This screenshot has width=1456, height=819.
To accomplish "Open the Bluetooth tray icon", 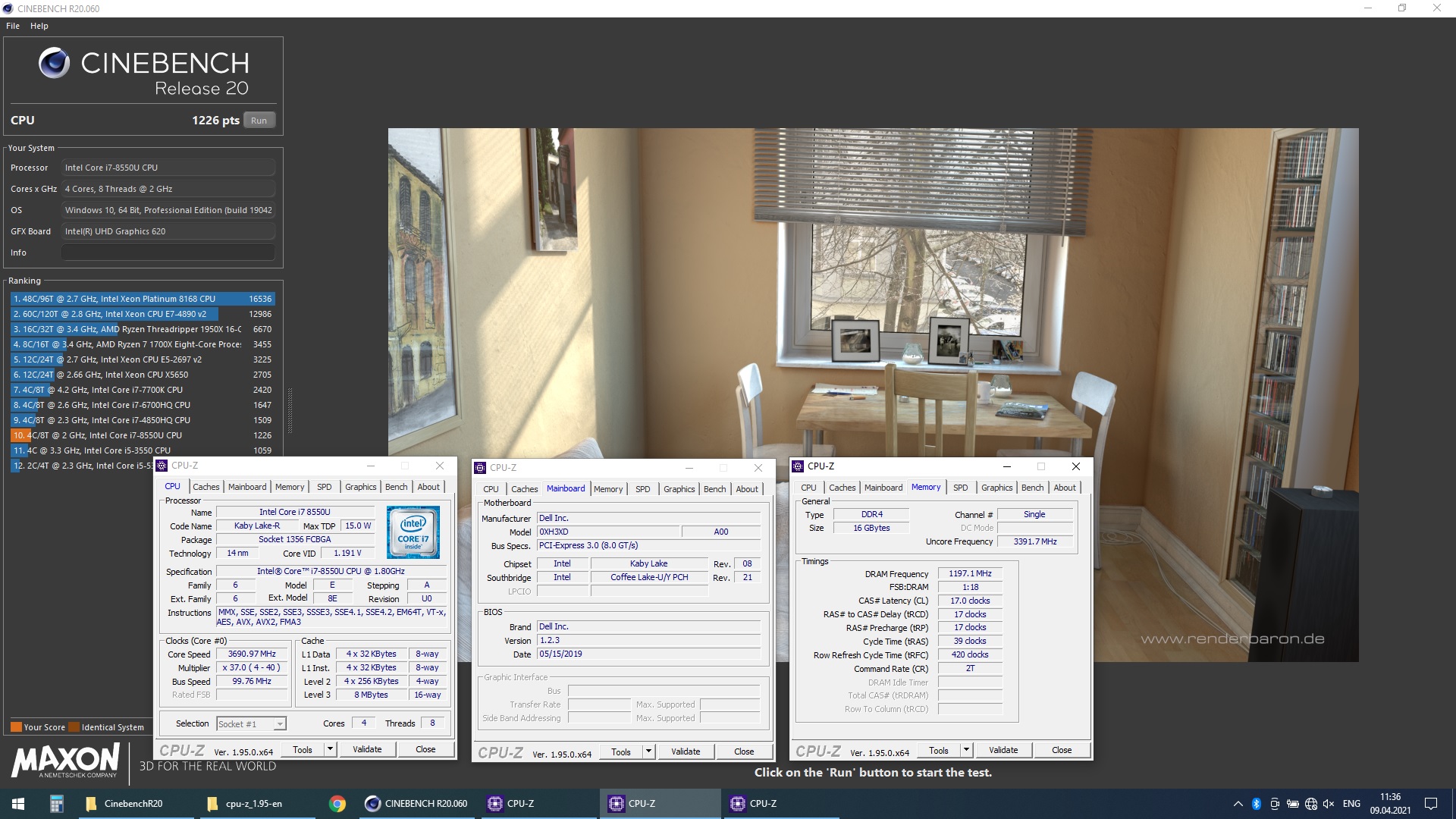I will point(1256,804).
